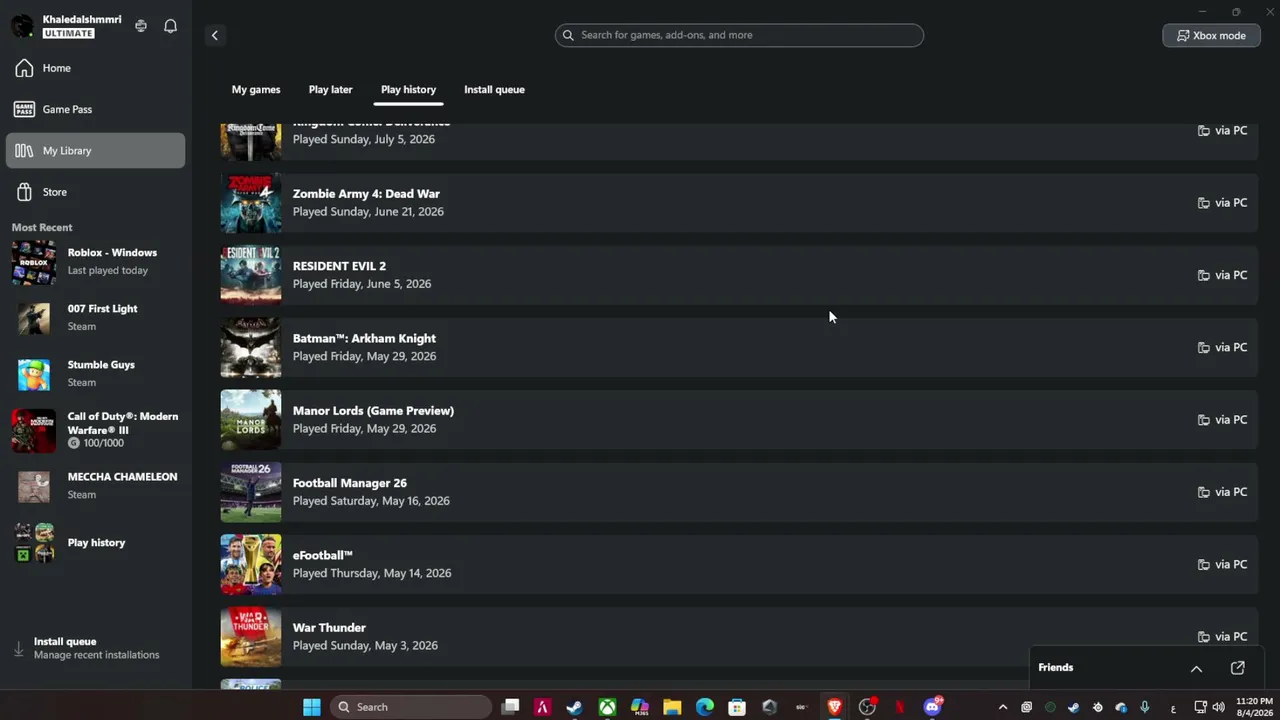Open the Xbox app taskbar icon

tap(607, 707)
